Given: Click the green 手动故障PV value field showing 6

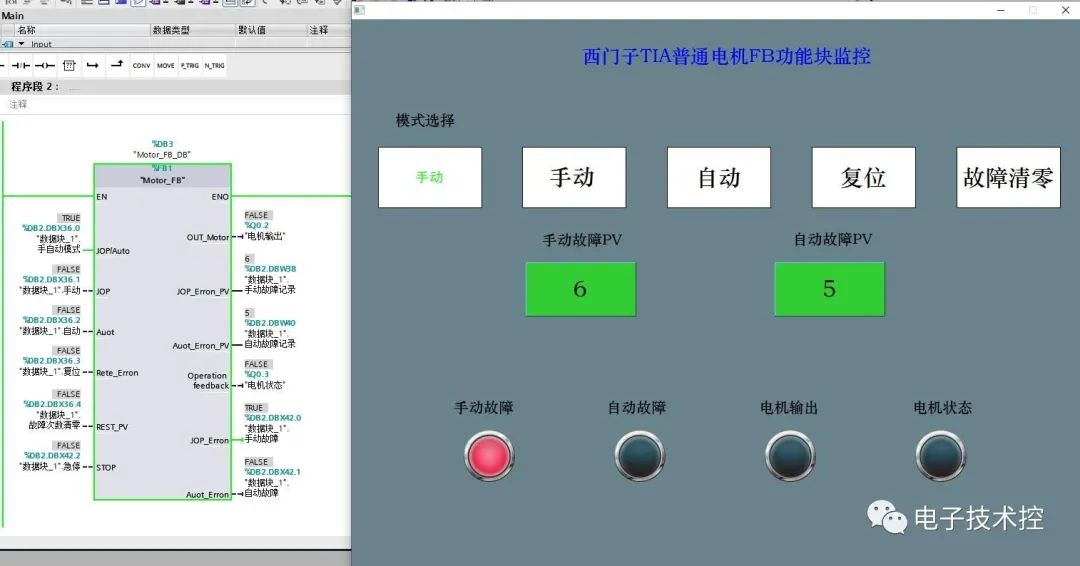Looking at the screenshot, I should (581, 289).
